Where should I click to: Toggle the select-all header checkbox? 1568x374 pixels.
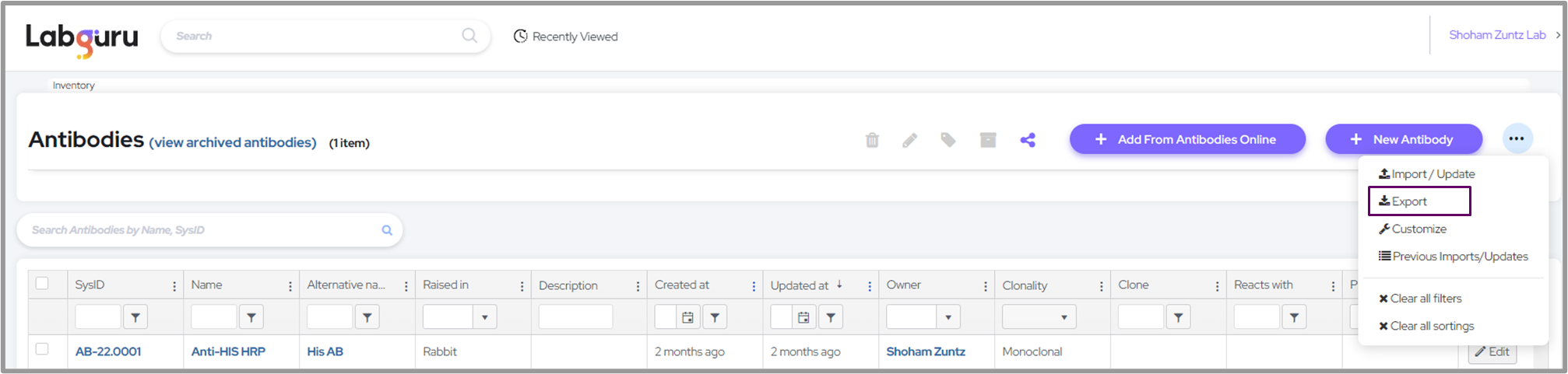click(42, 284)
